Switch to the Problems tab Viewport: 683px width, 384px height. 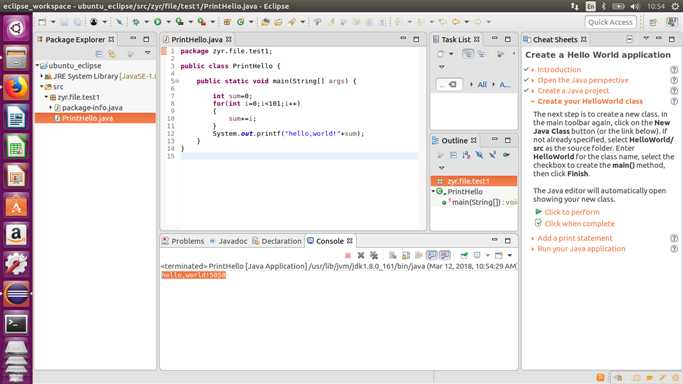coord(183,241)
